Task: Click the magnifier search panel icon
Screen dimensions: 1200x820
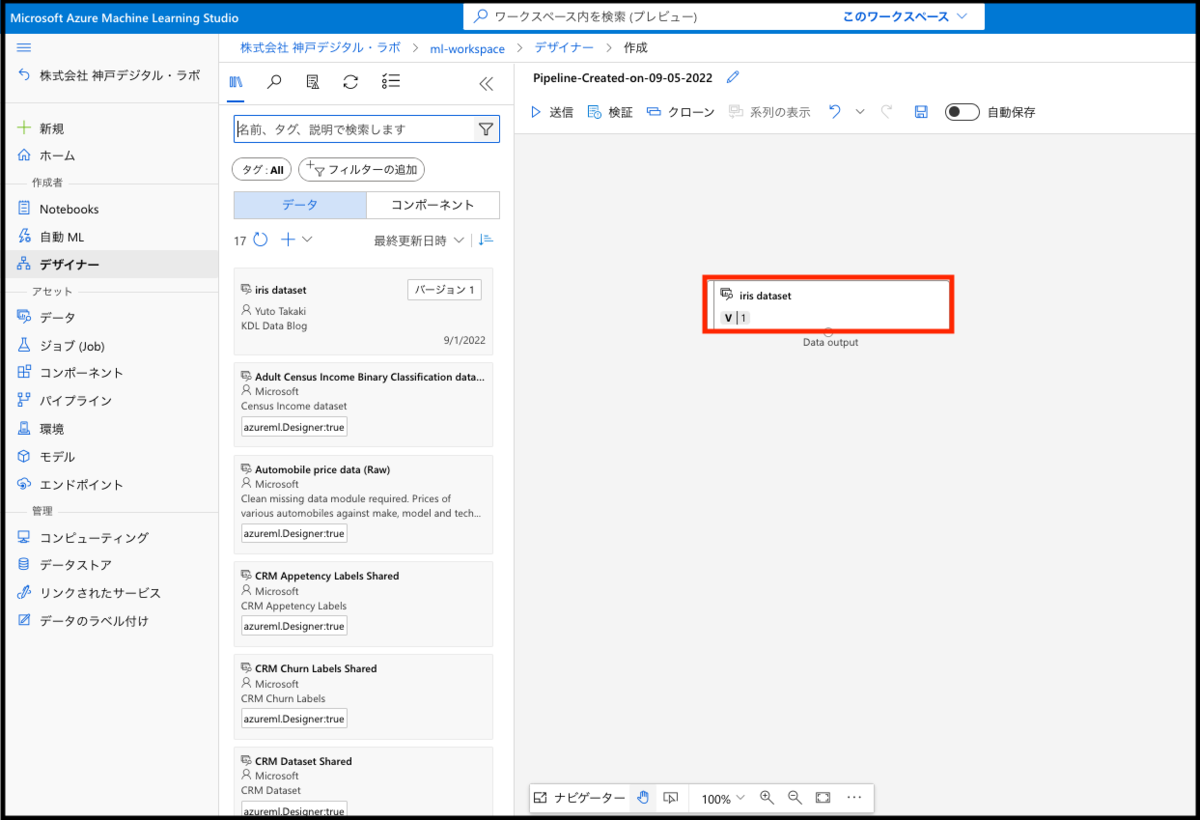Action: point(274,83)
